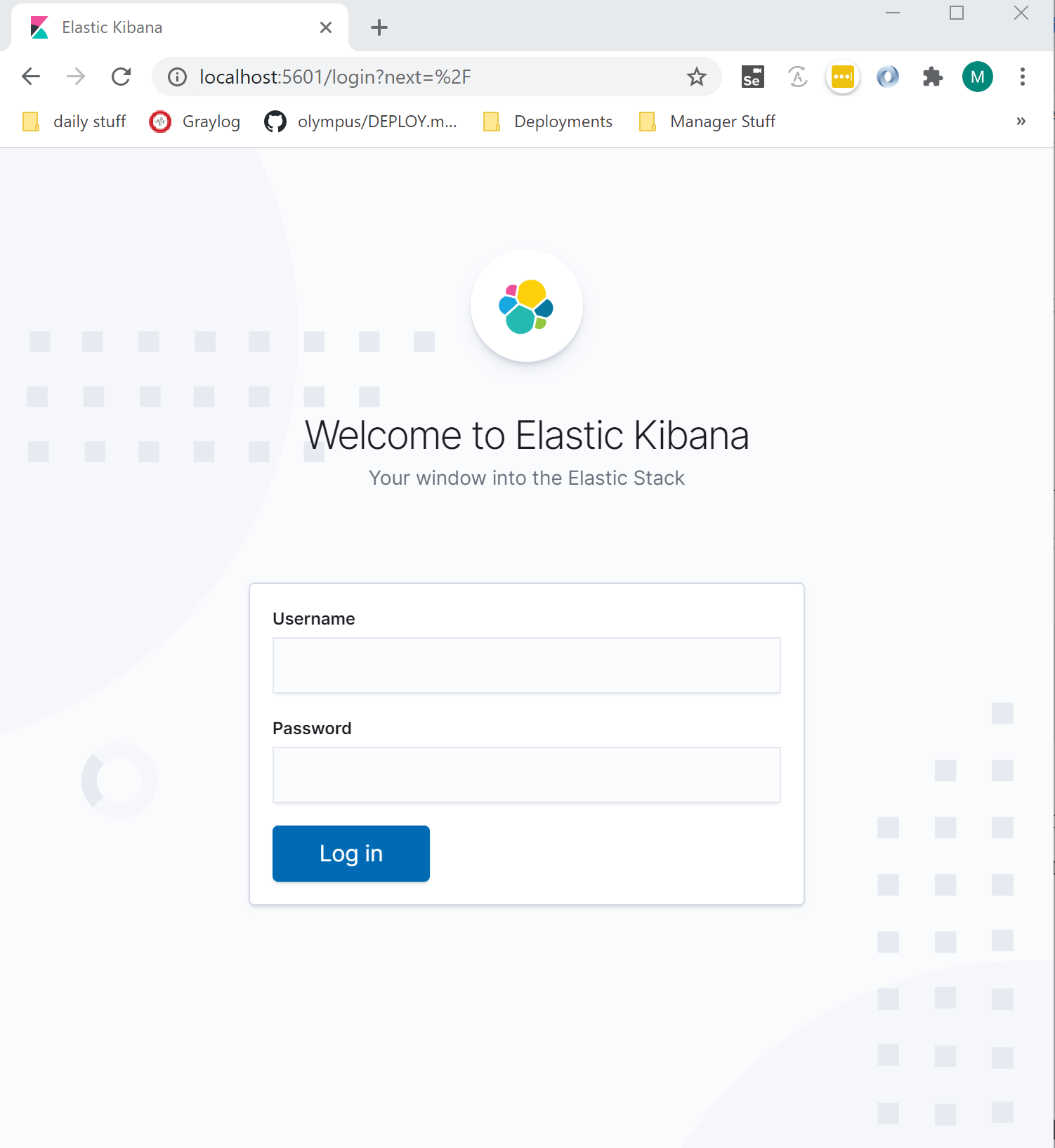
Task: Open the translate extension icon
Action: pos(797,77)
